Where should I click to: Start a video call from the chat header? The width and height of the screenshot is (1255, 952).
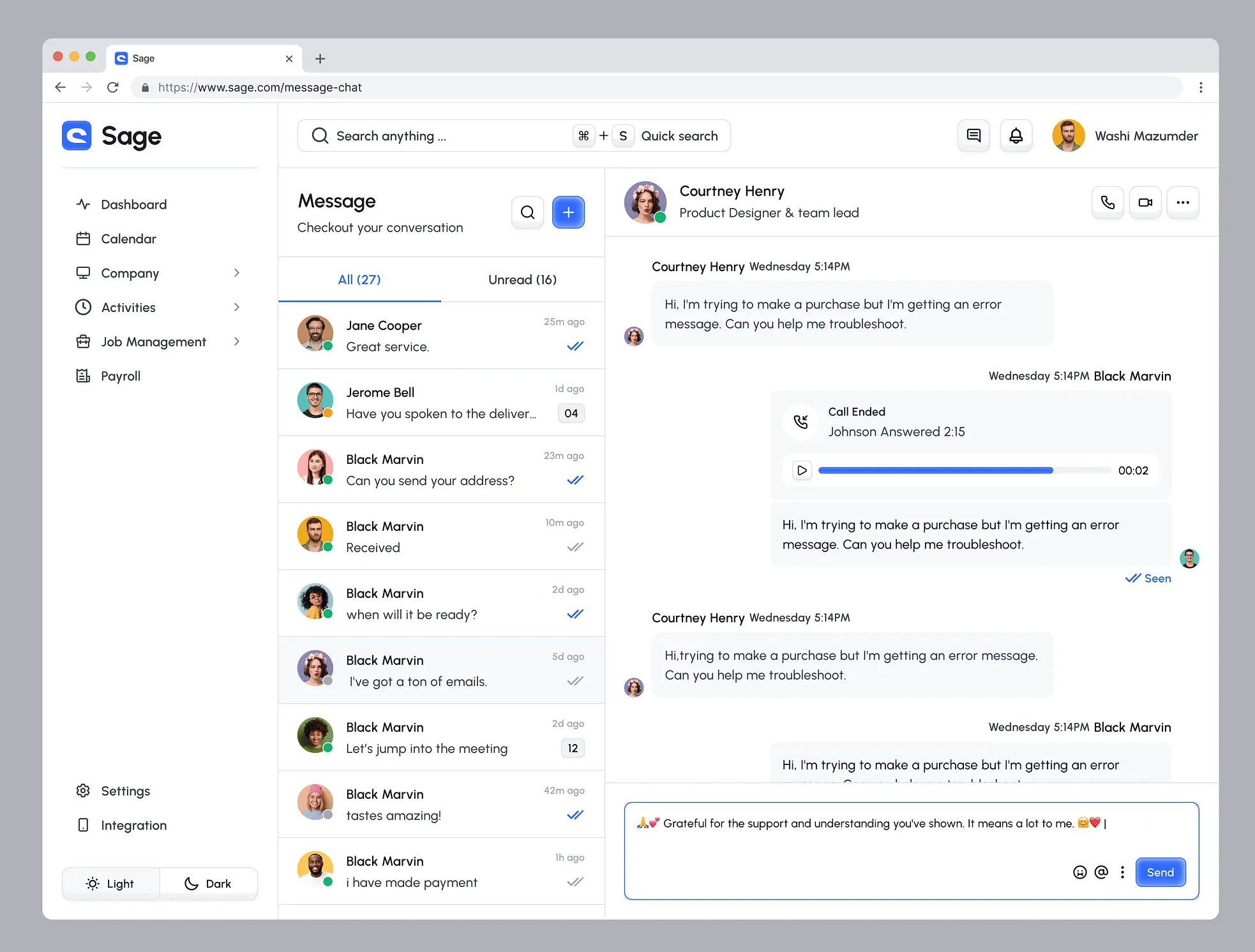[x=1145, y=202]
